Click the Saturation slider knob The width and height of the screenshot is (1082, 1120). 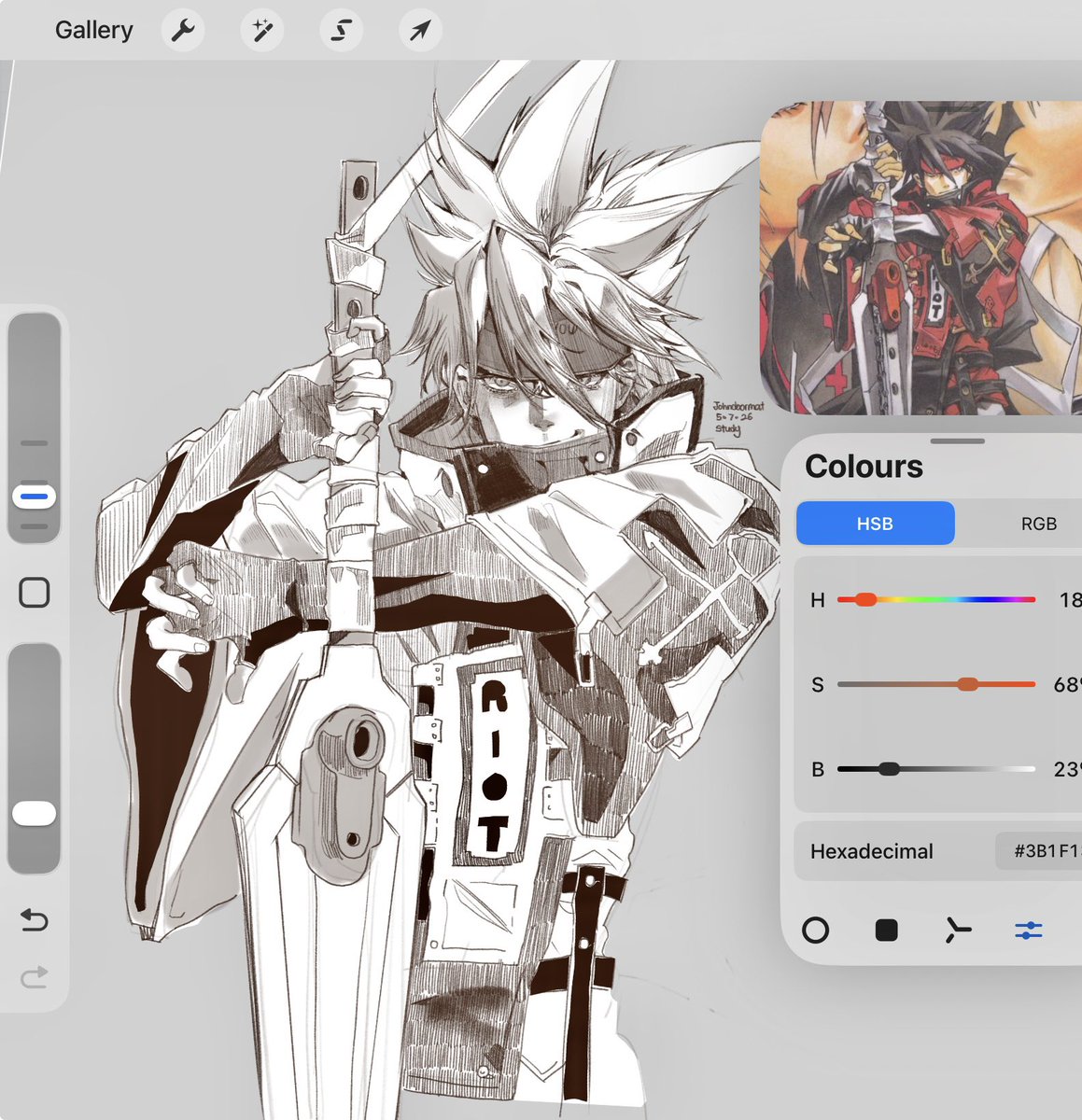click(968, 684)
